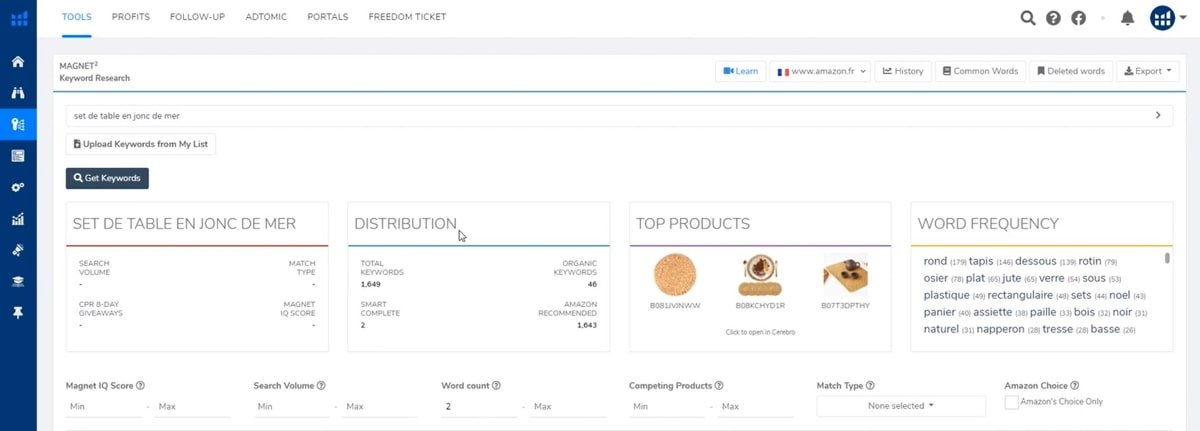Open the help question mark icon
Image resolution: width=1200 pixels, height=431 pixels.
1053,18
